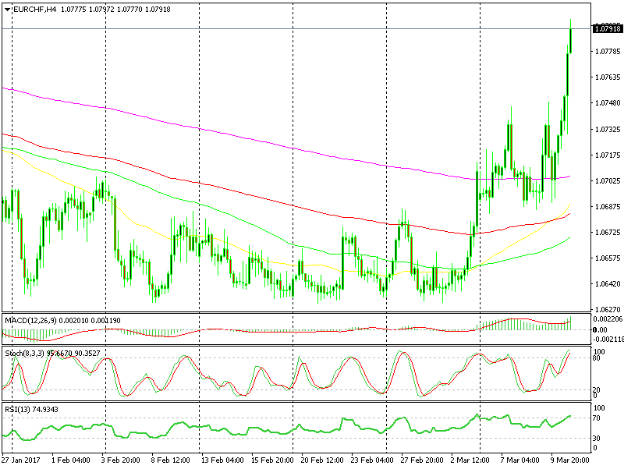Screen dimensions: 633x469
Task: Select the RSI(13) 74.9343 indicator label
Action: 31,409
